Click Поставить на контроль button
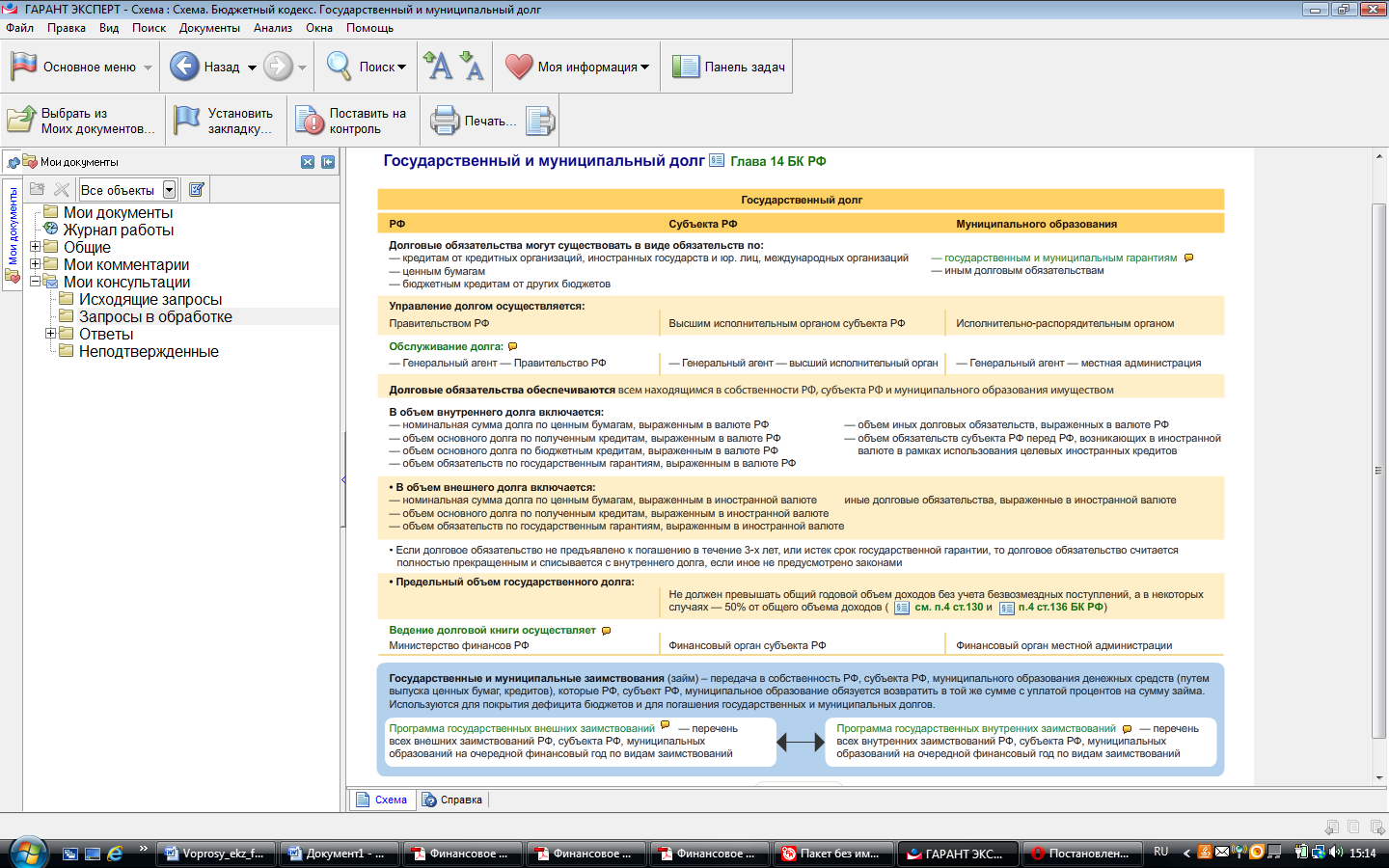The width and height of the screenshot is (1389, 868). click(x=351, y=121)
